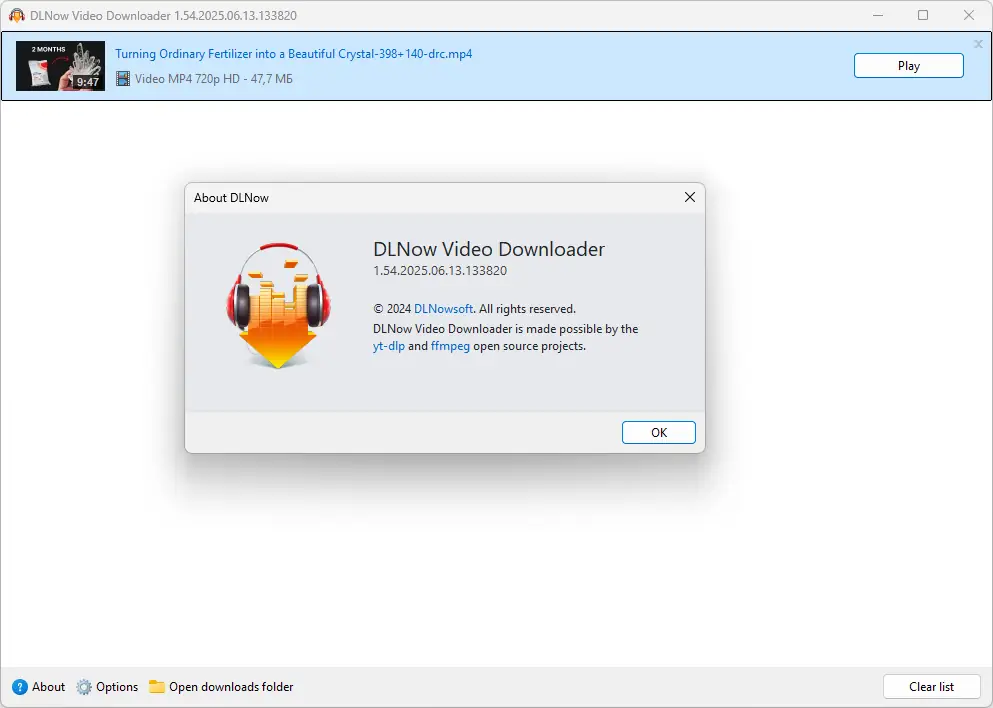Click the question mark inside the About badge

click(22, 687)
